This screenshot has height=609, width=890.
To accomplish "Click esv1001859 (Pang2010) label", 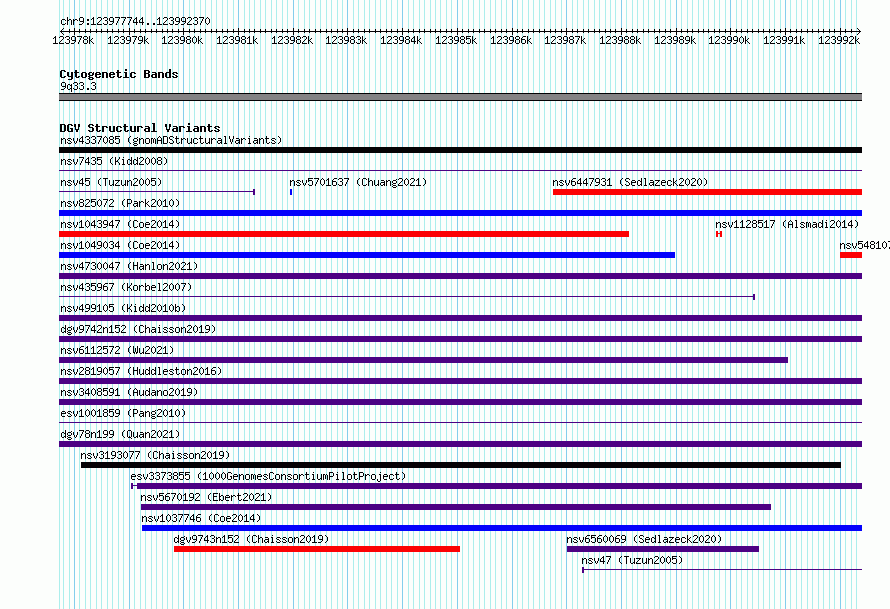I will (x=123, y=413).
